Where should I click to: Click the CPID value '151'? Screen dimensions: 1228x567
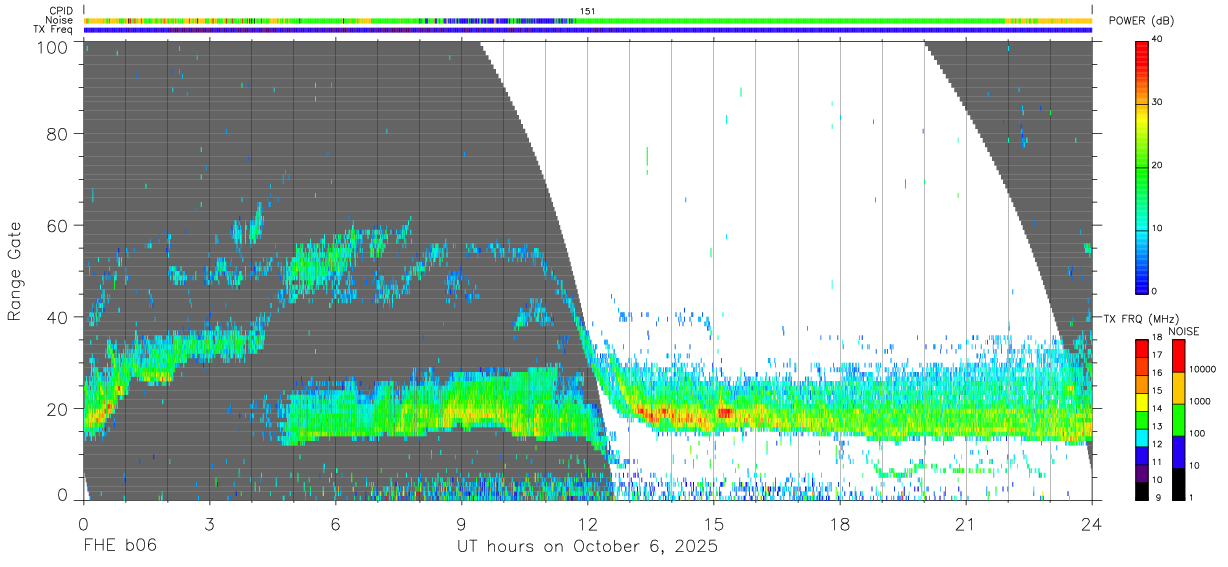(587, 11)
